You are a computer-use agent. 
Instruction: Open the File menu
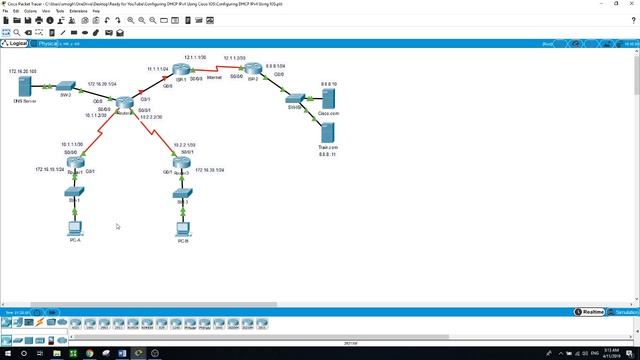coord(5,11)
